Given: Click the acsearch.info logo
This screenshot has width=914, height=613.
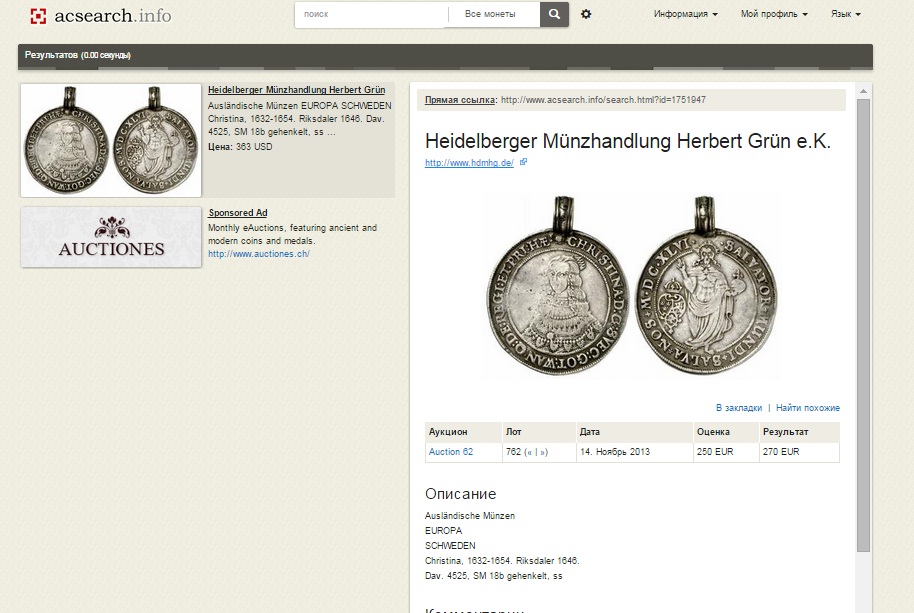Looking at the screenshot, I should tap(101, 16).
